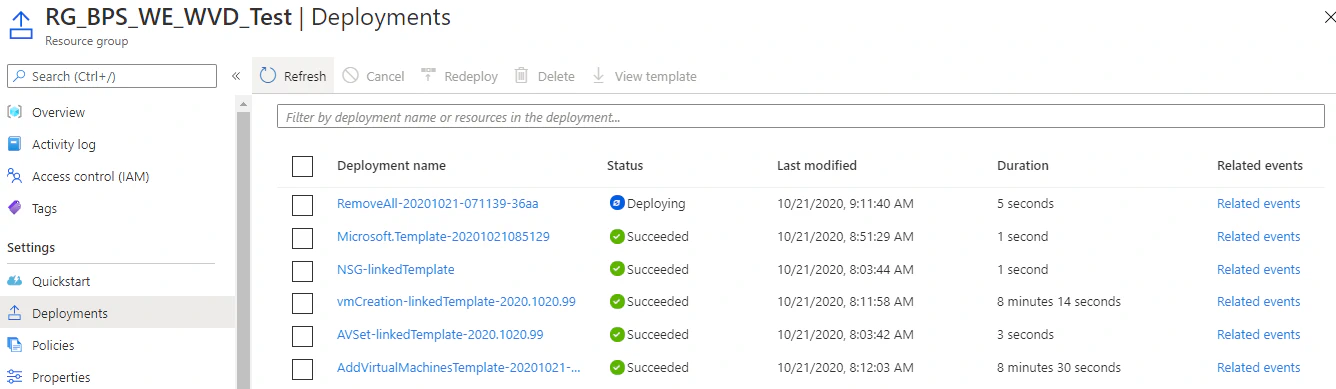Click the Cancel icon in the toolbar
1336x389 pixels.
(x=350, y=76)
